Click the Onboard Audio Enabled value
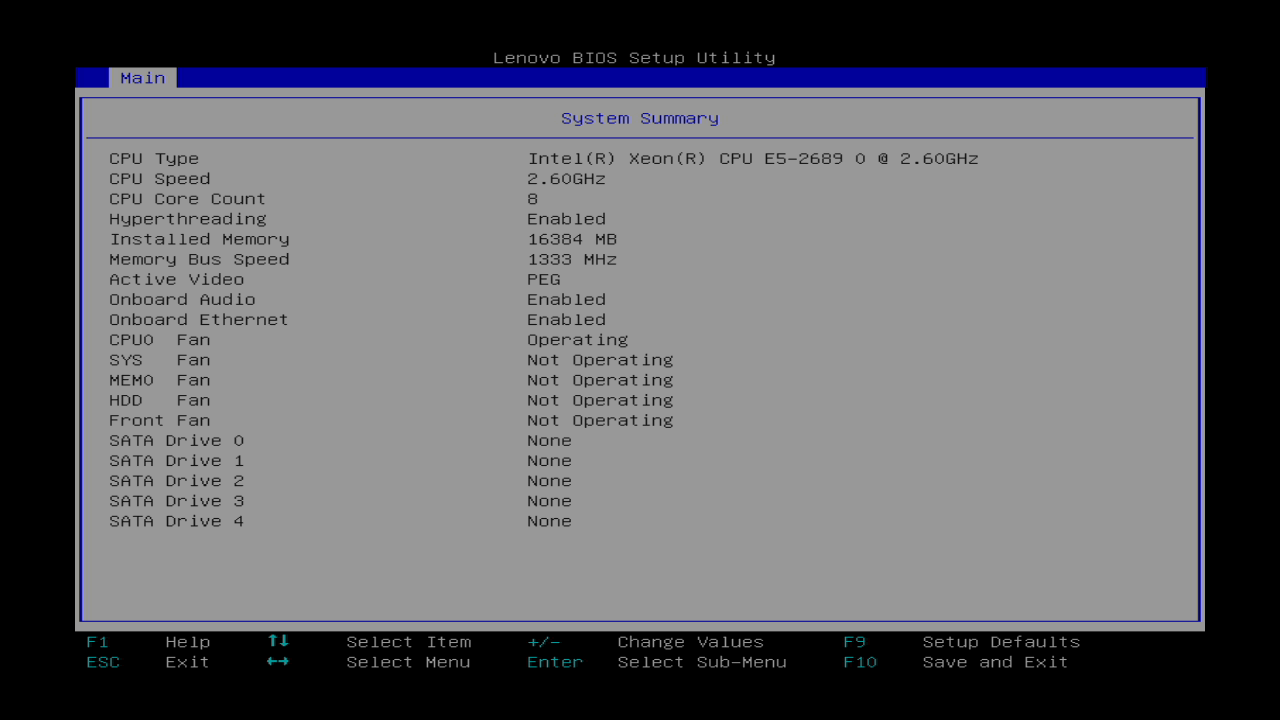Screen dimensions: 1280x720 pyautogui.click(x=566, y=299)
